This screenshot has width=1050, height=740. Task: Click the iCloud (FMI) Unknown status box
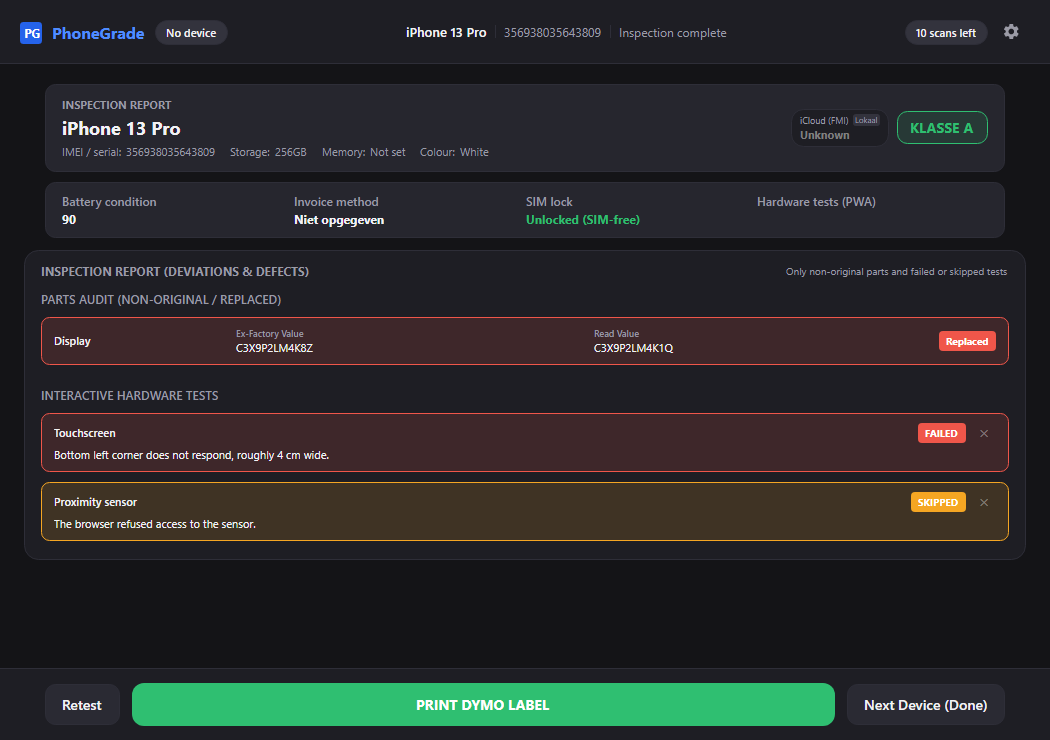pyautogui.click(x=839, y=128)
